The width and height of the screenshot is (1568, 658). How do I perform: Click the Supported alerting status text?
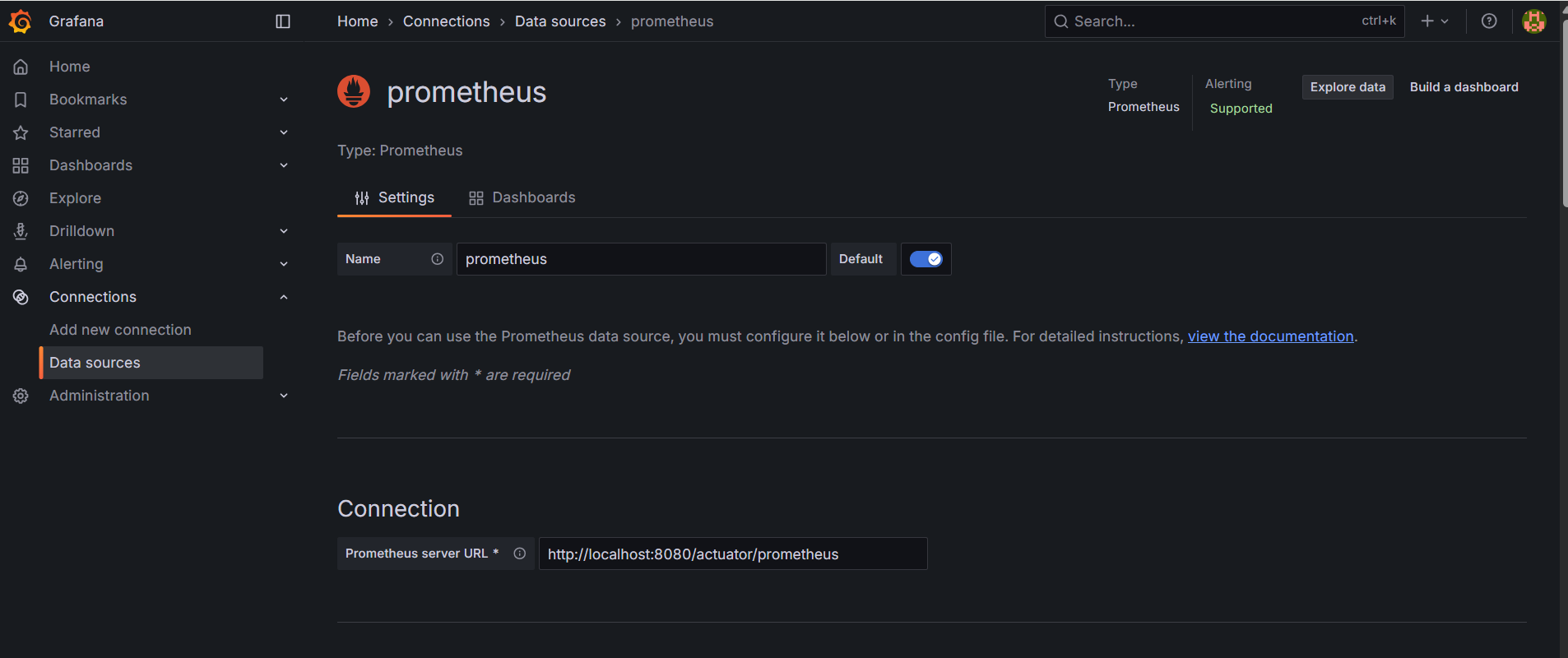[x=1241, y=109]
